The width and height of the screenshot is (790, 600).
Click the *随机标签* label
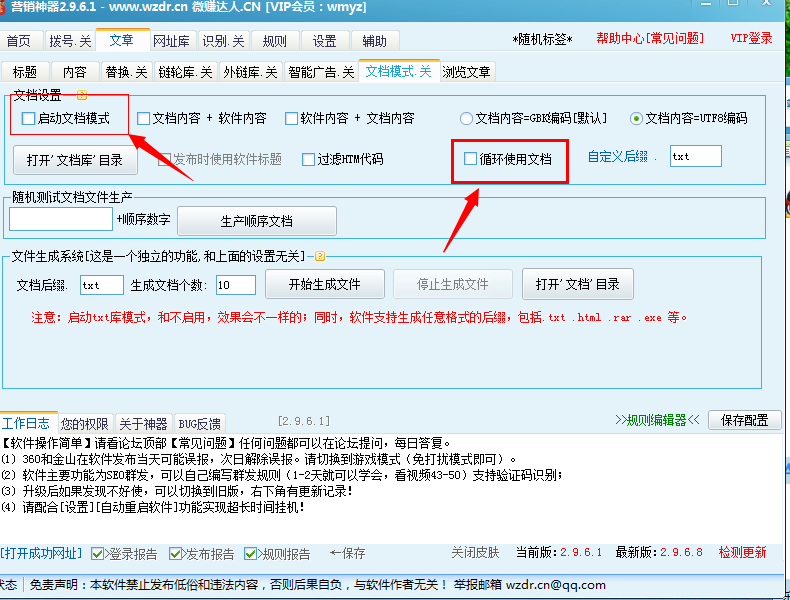click(542, 39)
